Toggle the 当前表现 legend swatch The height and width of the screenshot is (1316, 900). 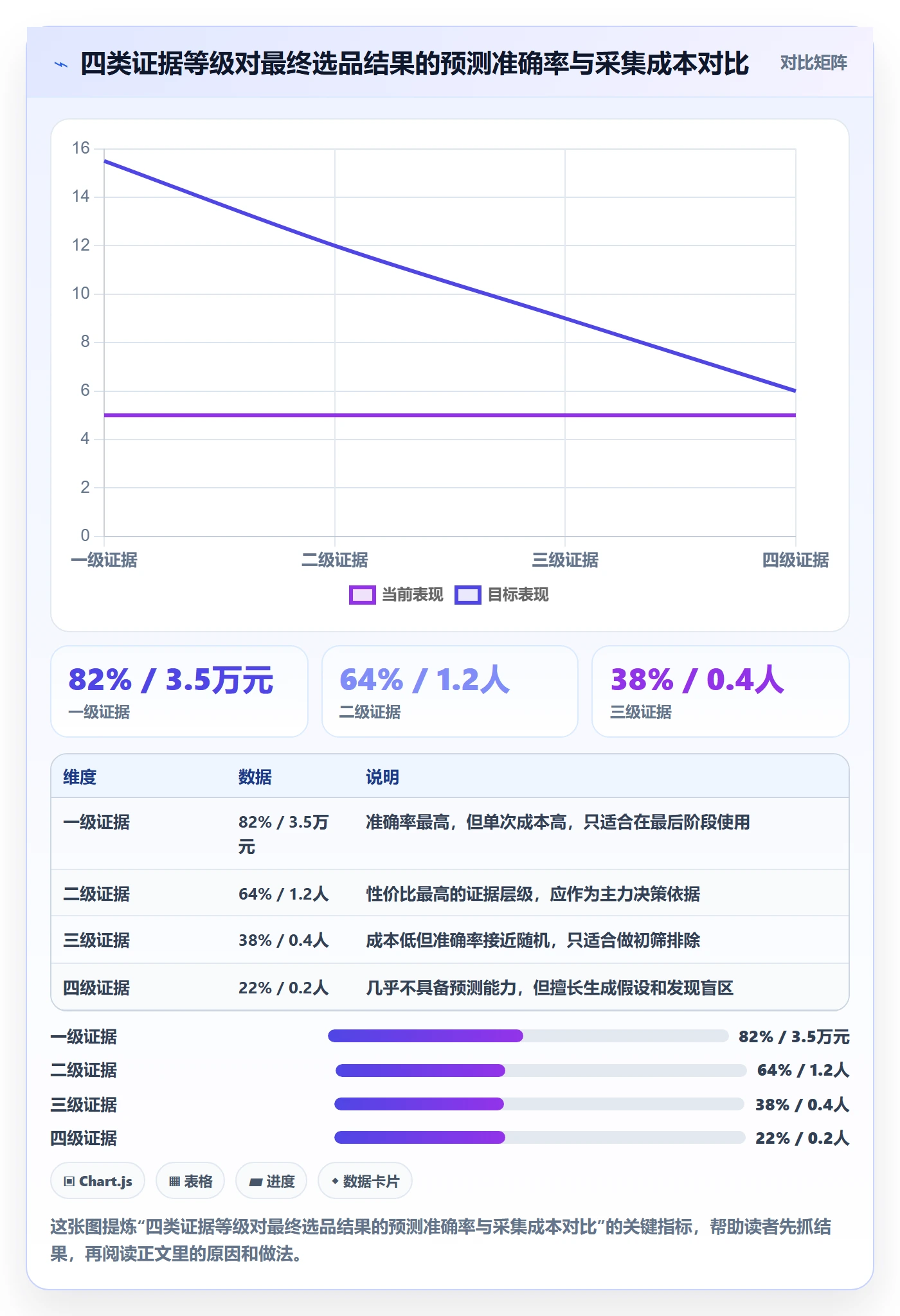(362, 595)
